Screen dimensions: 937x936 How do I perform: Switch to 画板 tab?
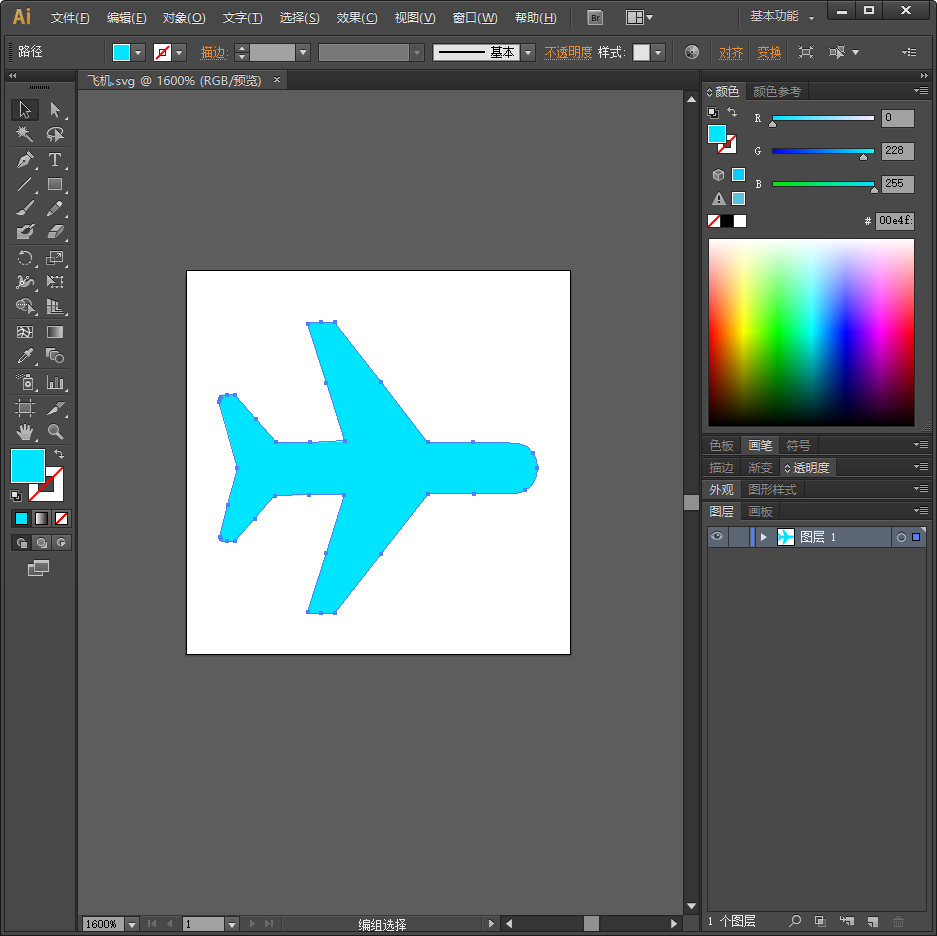coord(760,512)
